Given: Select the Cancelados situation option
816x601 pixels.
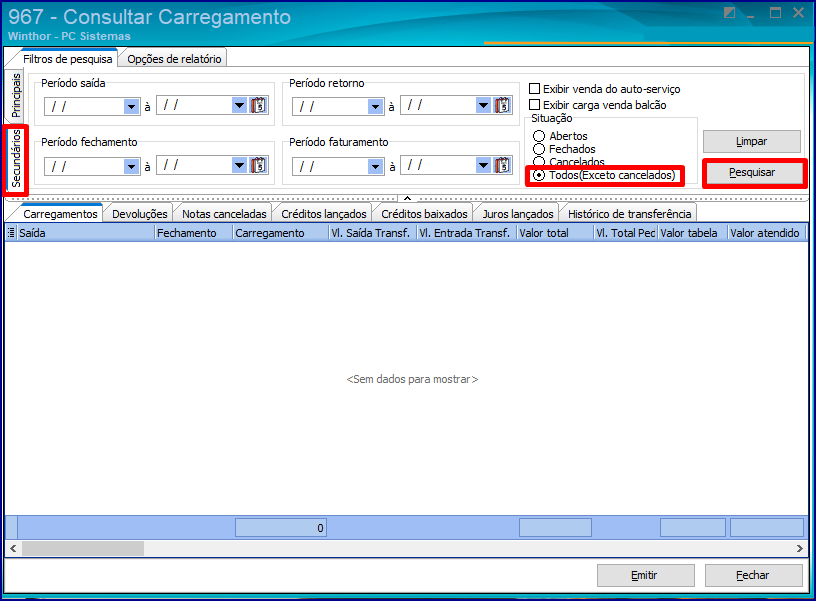Looking at the screenshot, I should coord(539,162).
